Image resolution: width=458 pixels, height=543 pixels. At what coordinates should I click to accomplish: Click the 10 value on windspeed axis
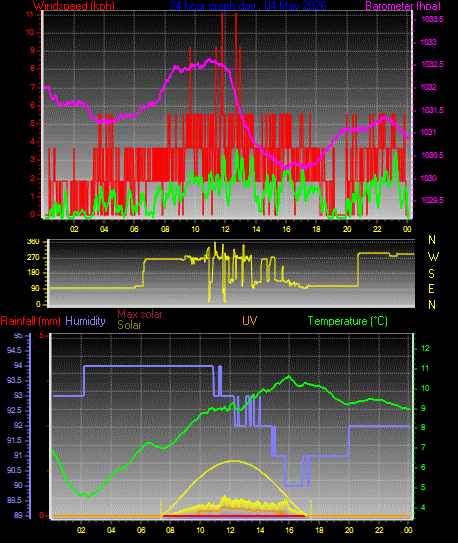30,33
